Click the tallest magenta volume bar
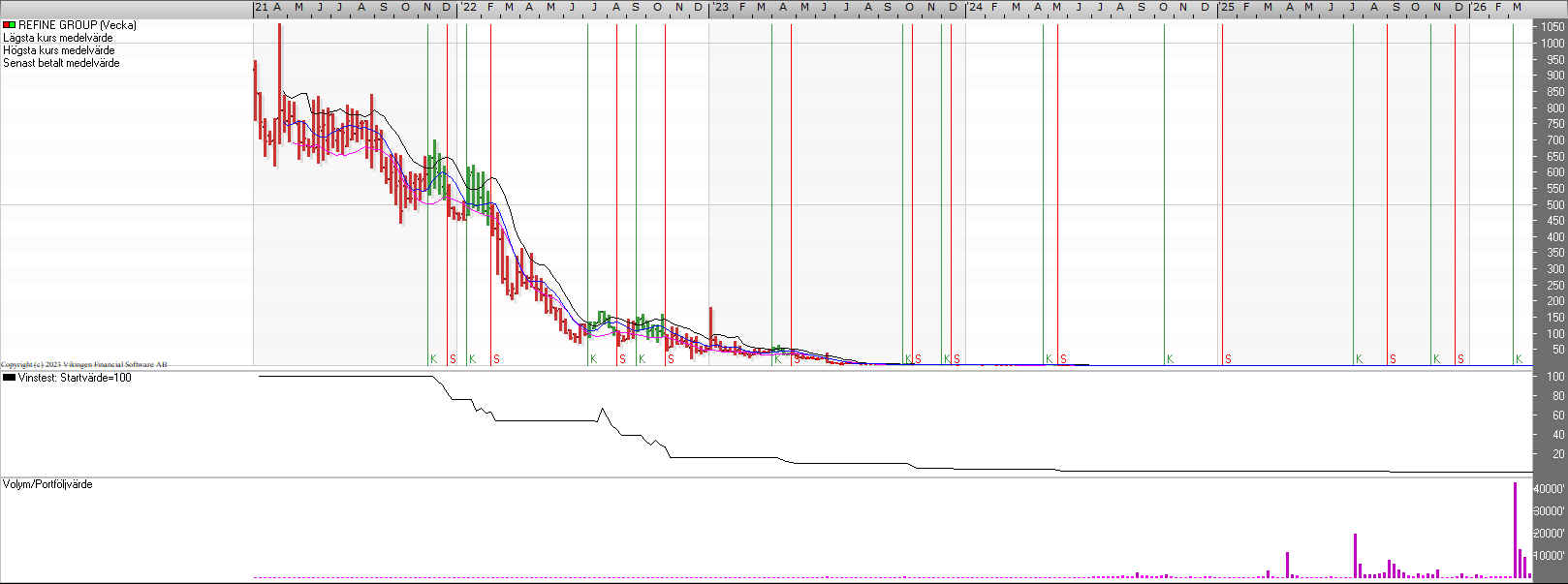Viewport: 1568px width, 584px height. (x=1515, y=528)
